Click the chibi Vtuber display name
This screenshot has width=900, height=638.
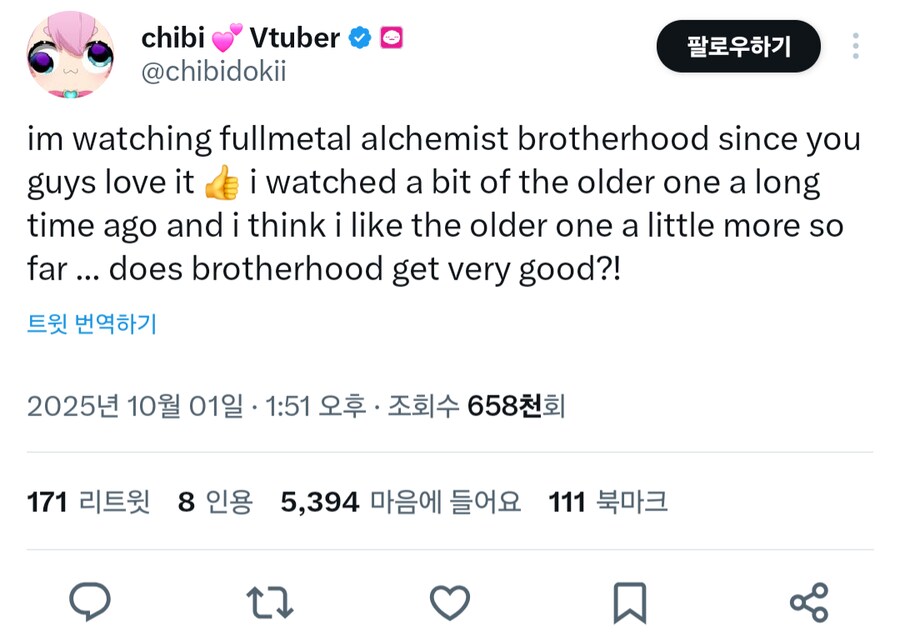click(x=240, y=38)
